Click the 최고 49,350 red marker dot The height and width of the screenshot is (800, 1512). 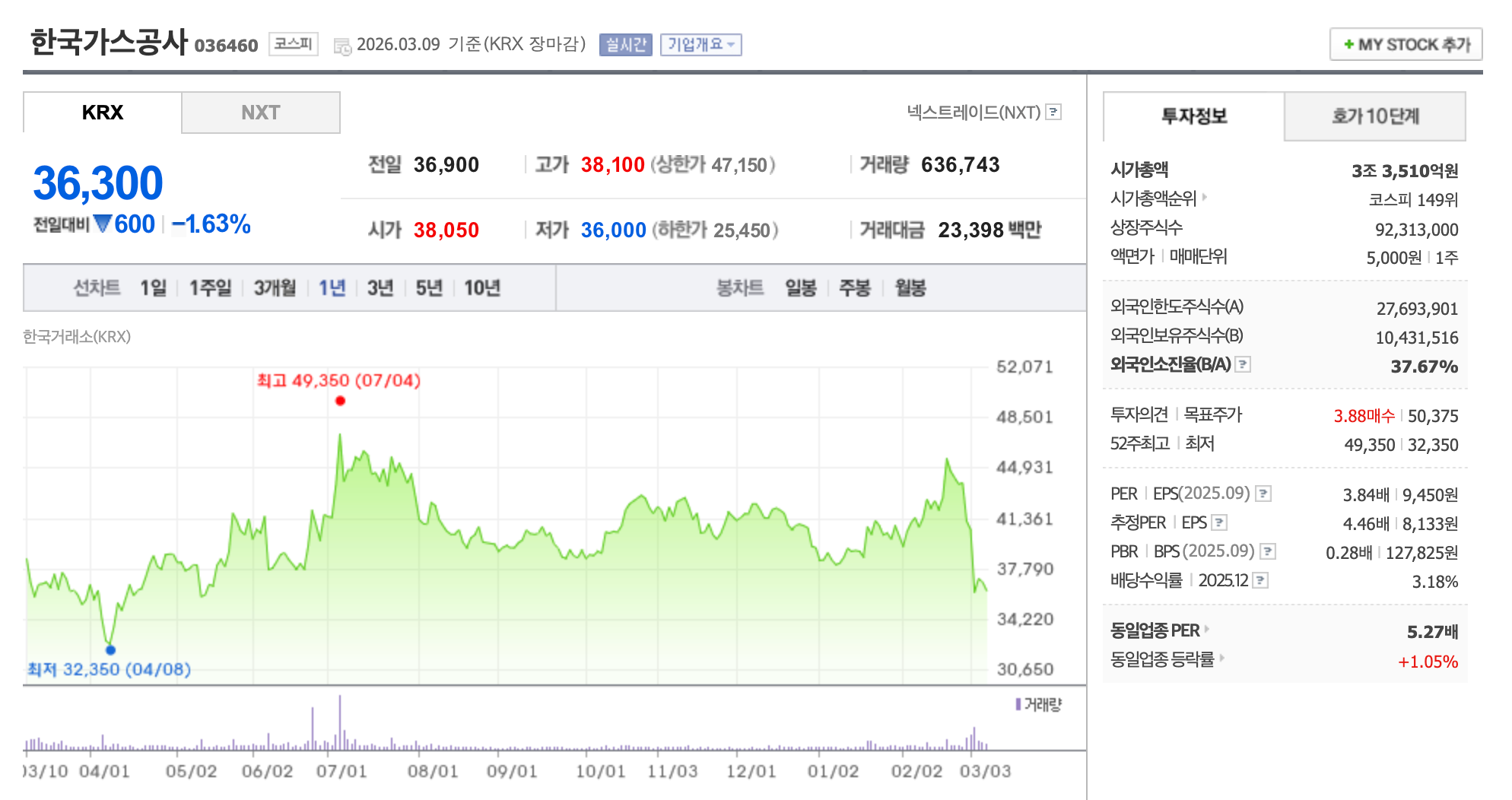tap(340, 401)
